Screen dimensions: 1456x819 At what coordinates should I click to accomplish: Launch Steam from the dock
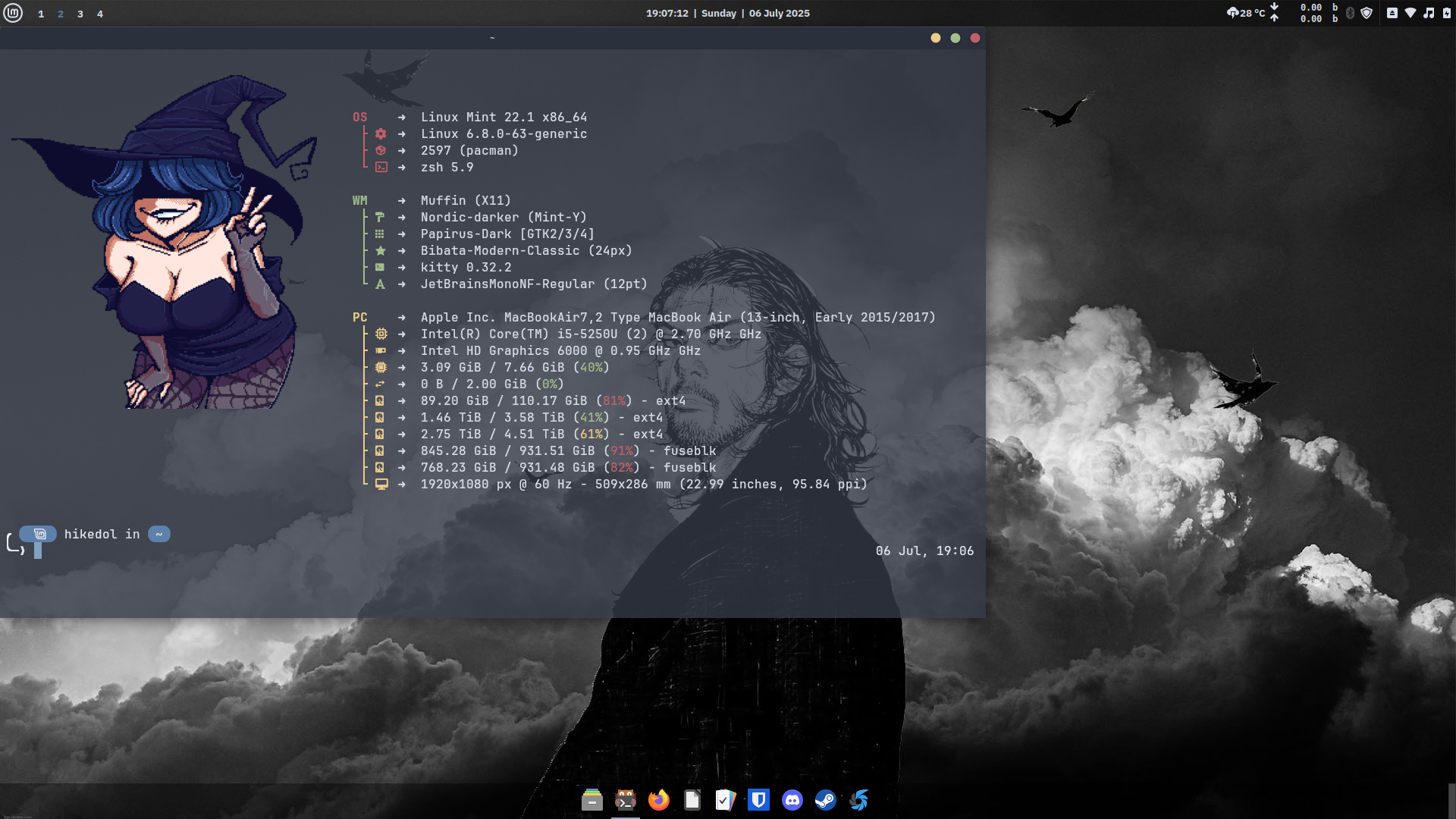[826, 800]
